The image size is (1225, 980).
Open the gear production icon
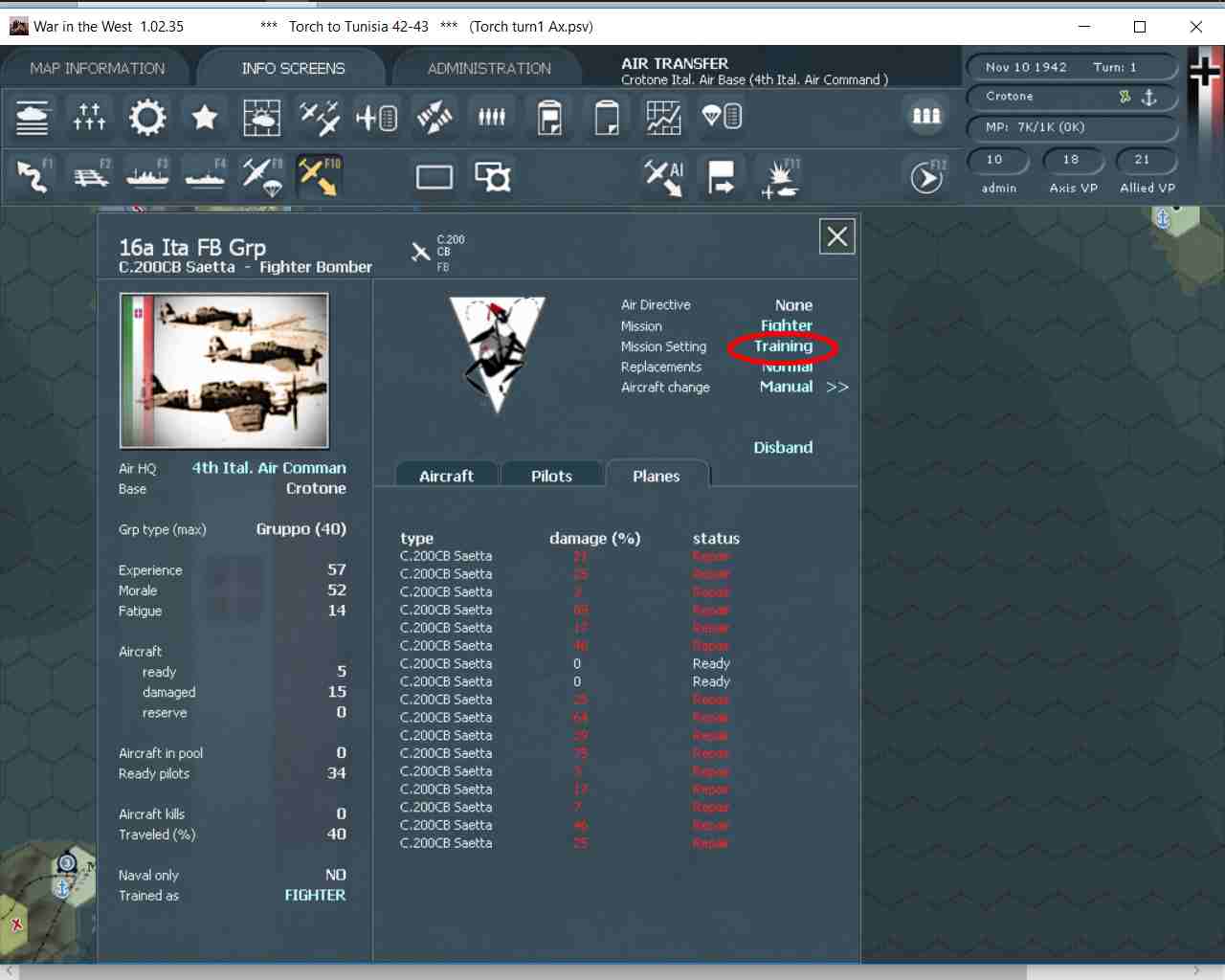(x=147, y=117)
